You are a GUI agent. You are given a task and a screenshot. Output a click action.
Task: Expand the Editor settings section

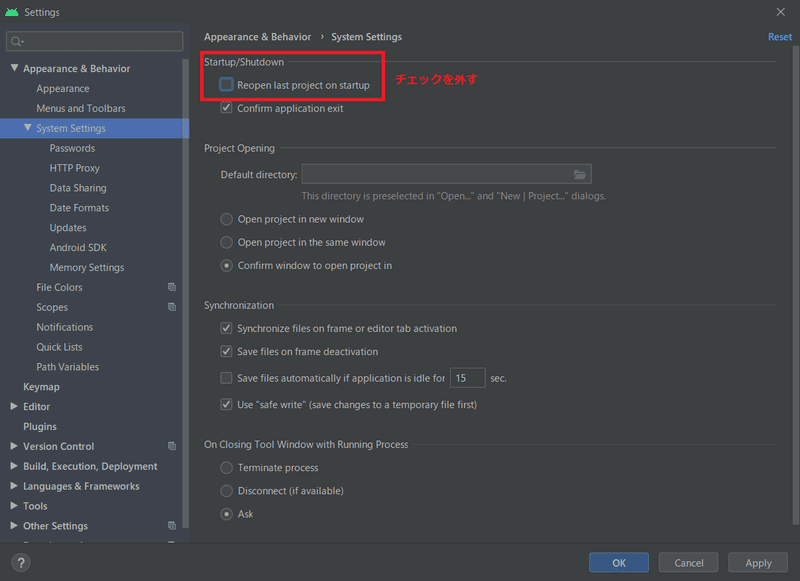(x=14, y=407)
